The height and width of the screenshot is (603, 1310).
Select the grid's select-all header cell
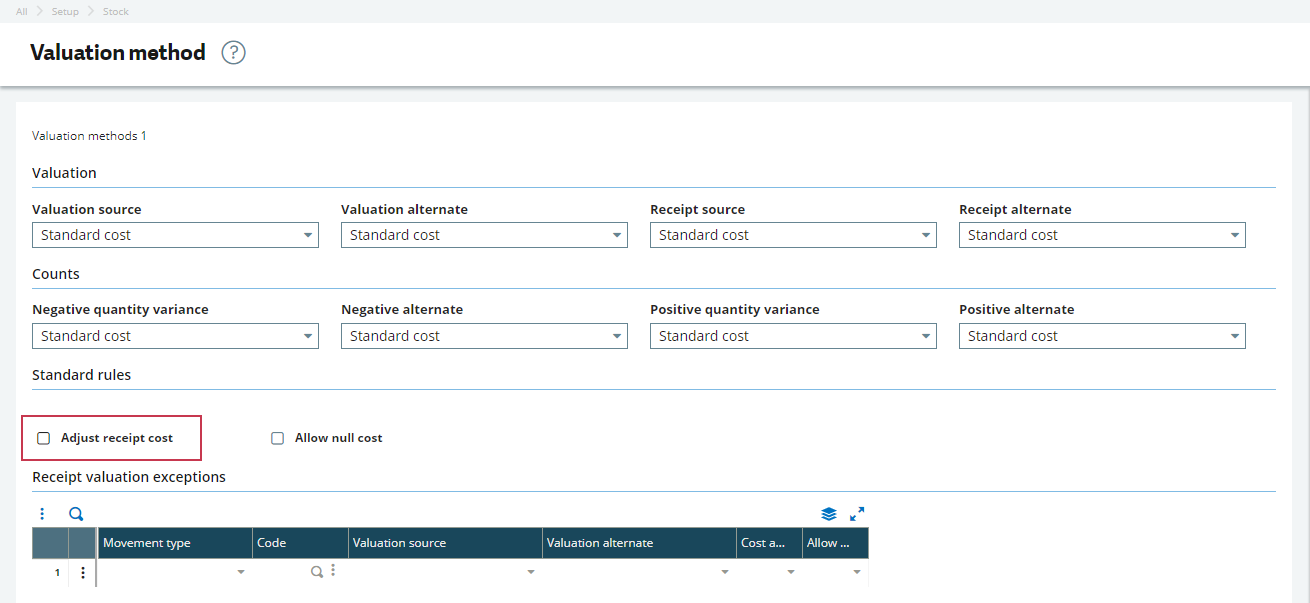(x=50, y=543)
